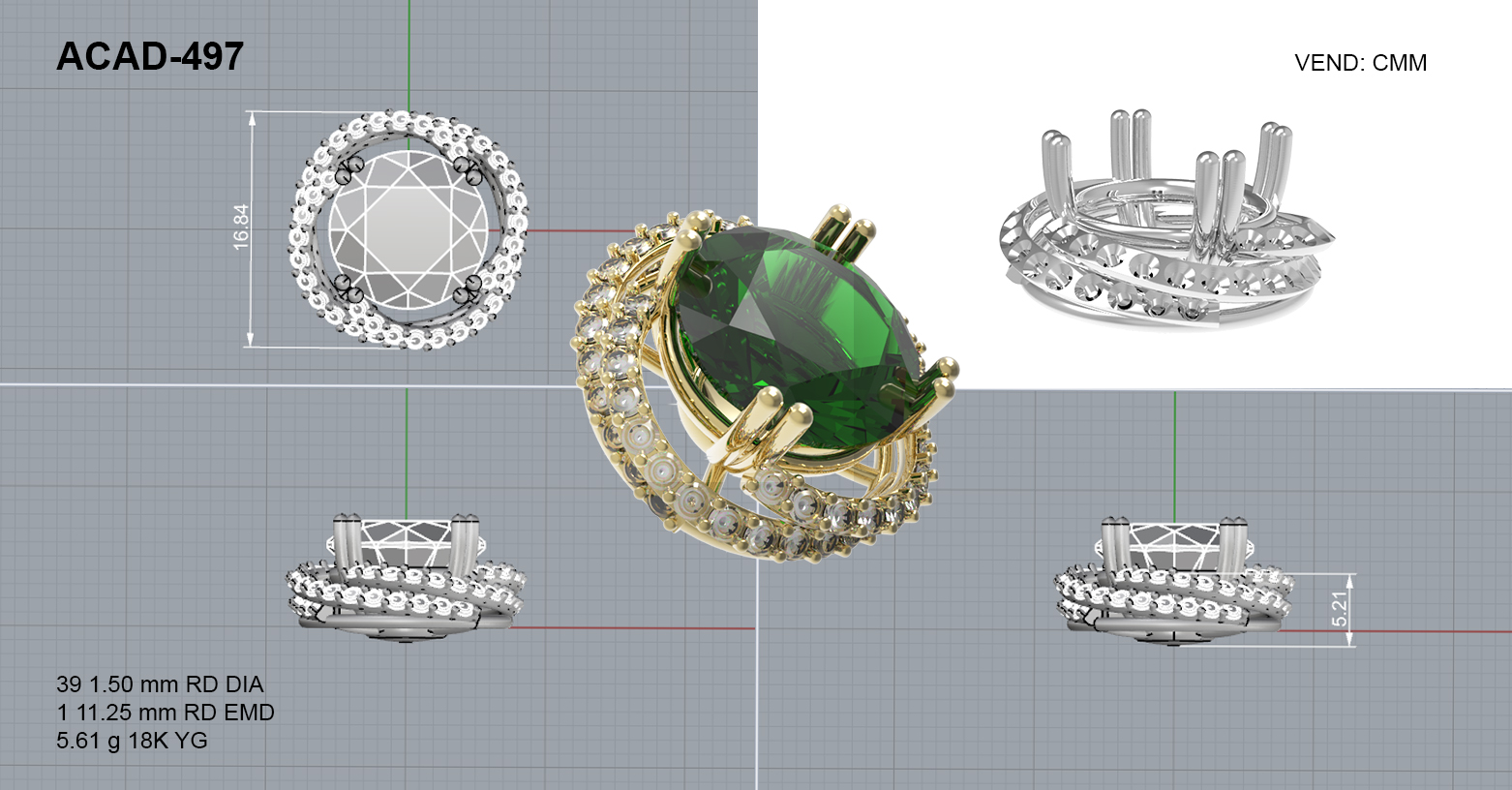Click the top-view drawing of the round stone
Viewport: 1512px width, 790px height.
[408, 229]
